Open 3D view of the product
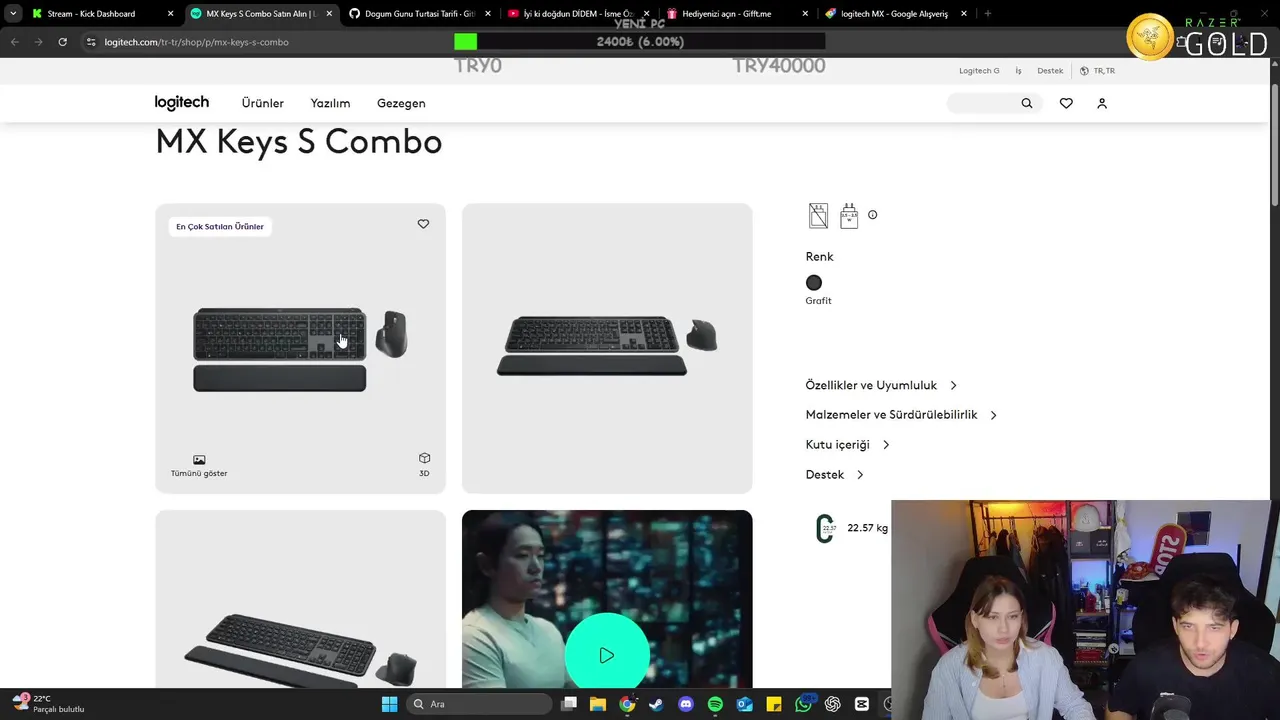 click(x=424, y=464)
